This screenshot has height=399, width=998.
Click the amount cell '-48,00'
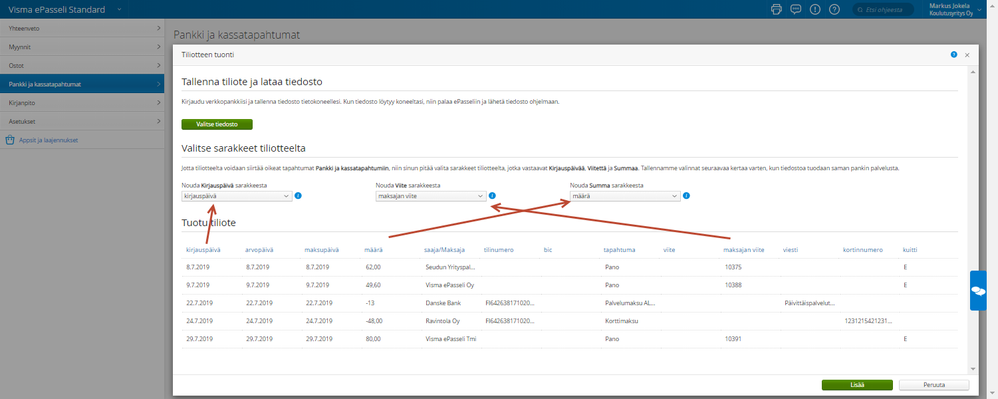click(x=374, y=321)
